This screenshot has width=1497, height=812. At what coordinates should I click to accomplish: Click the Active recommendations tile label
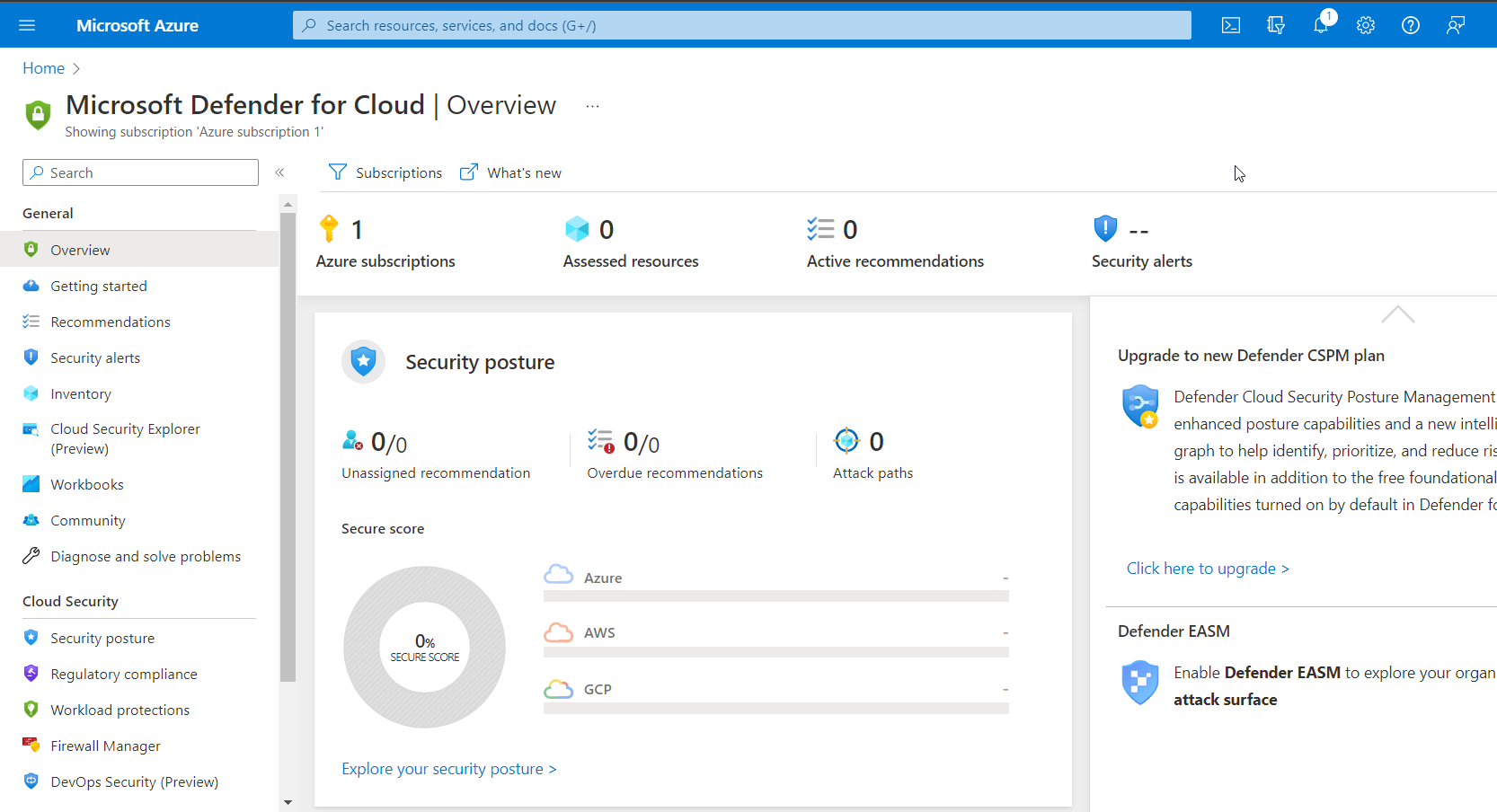[x=895, y=261]
